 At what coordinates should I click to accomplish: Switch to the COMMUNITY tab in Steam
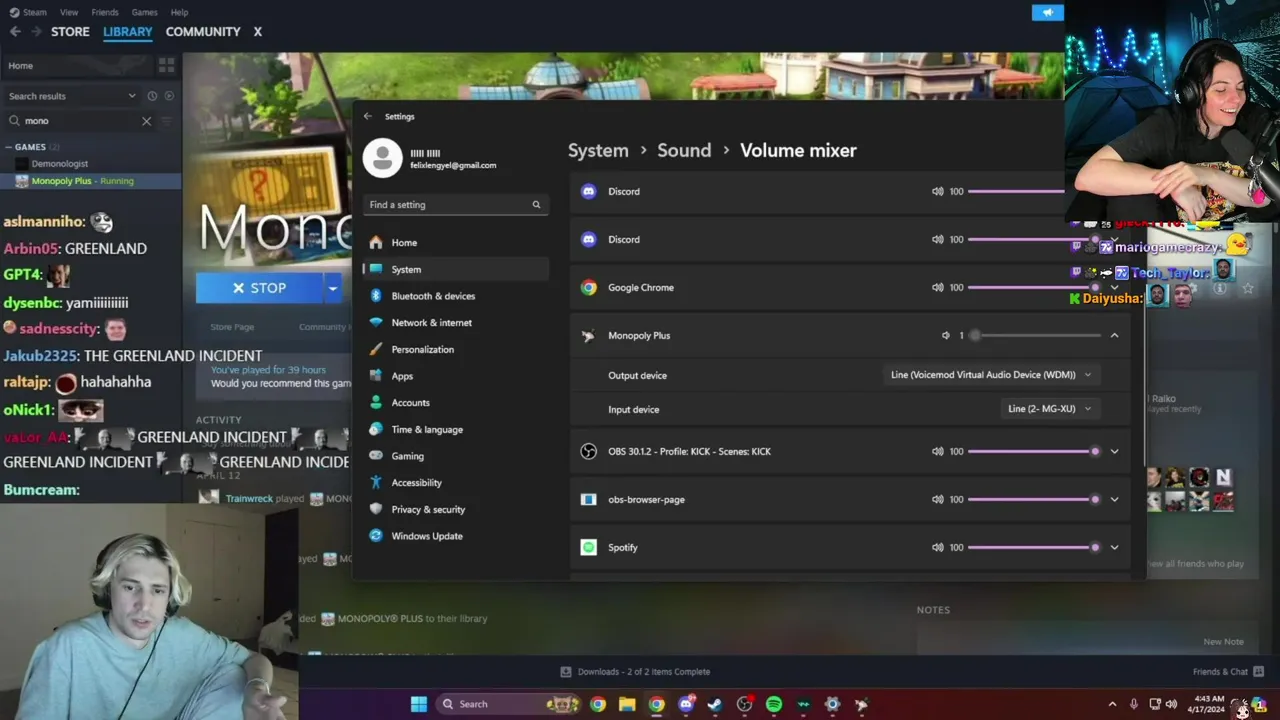coord(203,32)
